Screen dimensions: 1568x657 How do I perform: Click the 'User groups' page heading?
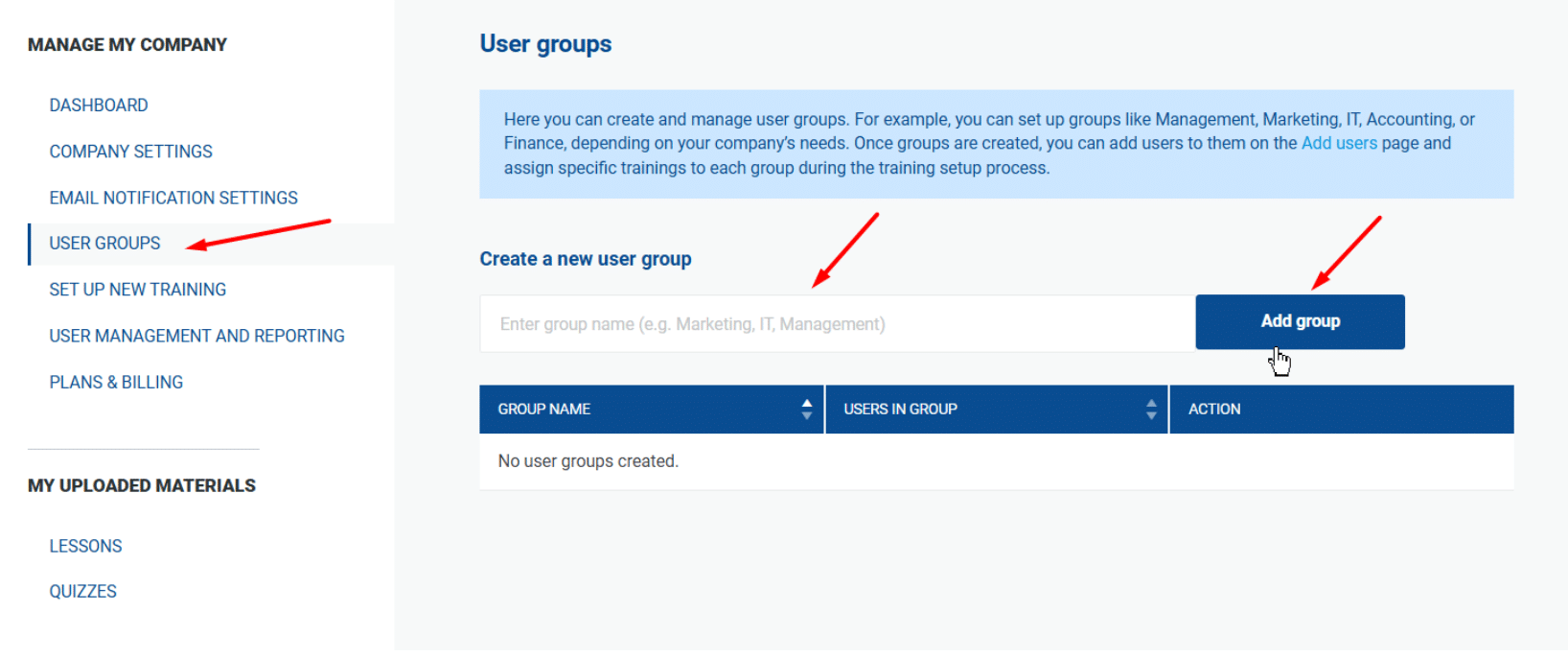pyautogui.click(x=545, y=44)
